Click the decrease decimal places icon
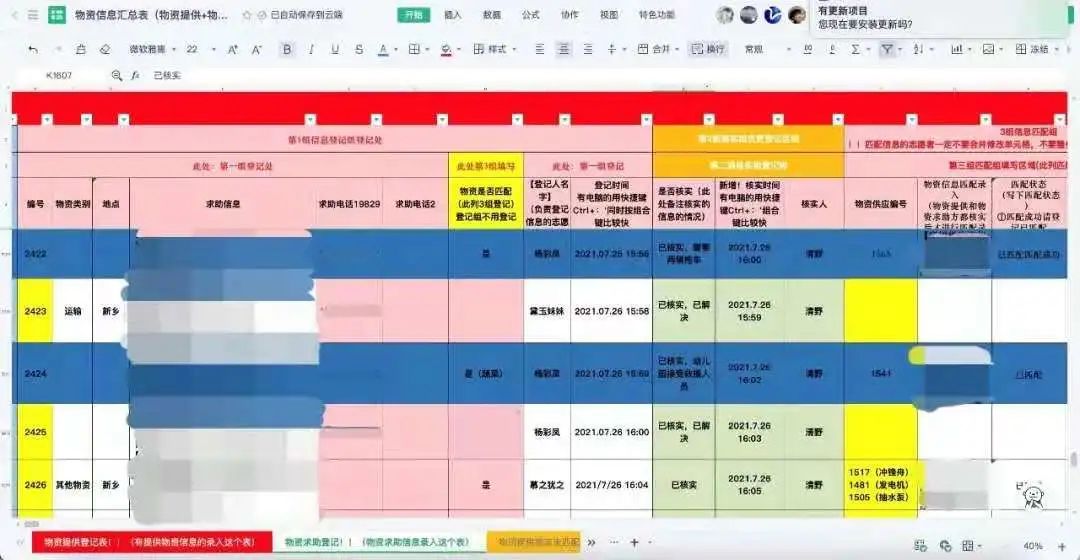The height and width of the screenshot is (560, 1080). tap(832, 50)
